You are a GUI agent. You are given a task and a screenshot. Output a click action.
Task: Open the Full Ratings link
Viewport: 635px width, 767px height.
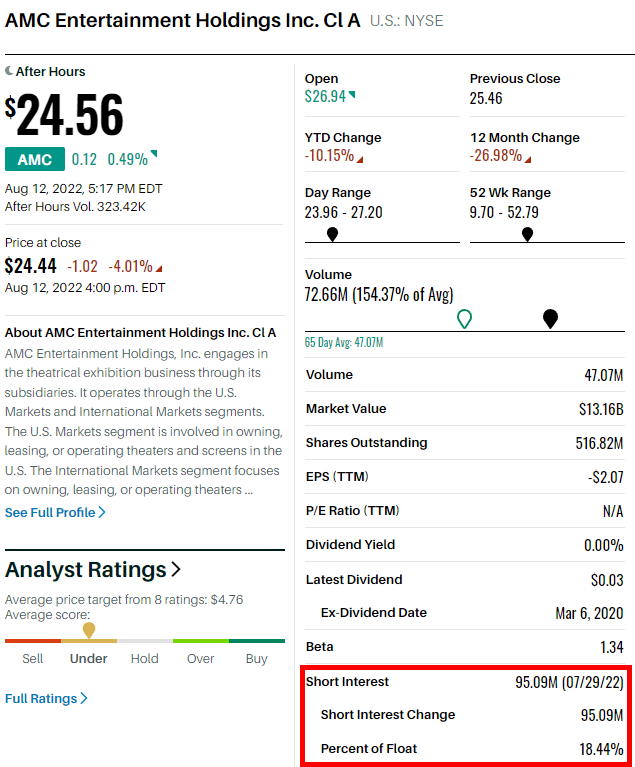pyautogui.click(x=46, y=698)
